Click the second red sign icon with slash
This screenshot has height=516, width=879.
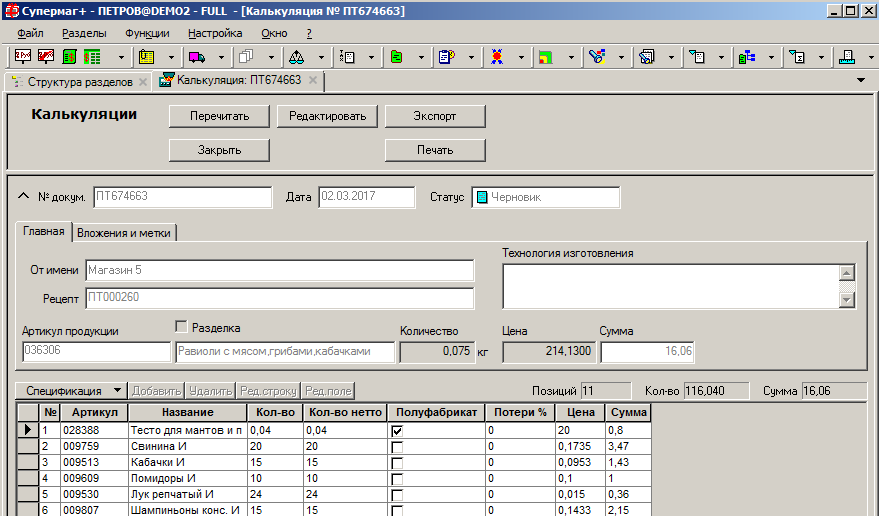pos(46,57)
